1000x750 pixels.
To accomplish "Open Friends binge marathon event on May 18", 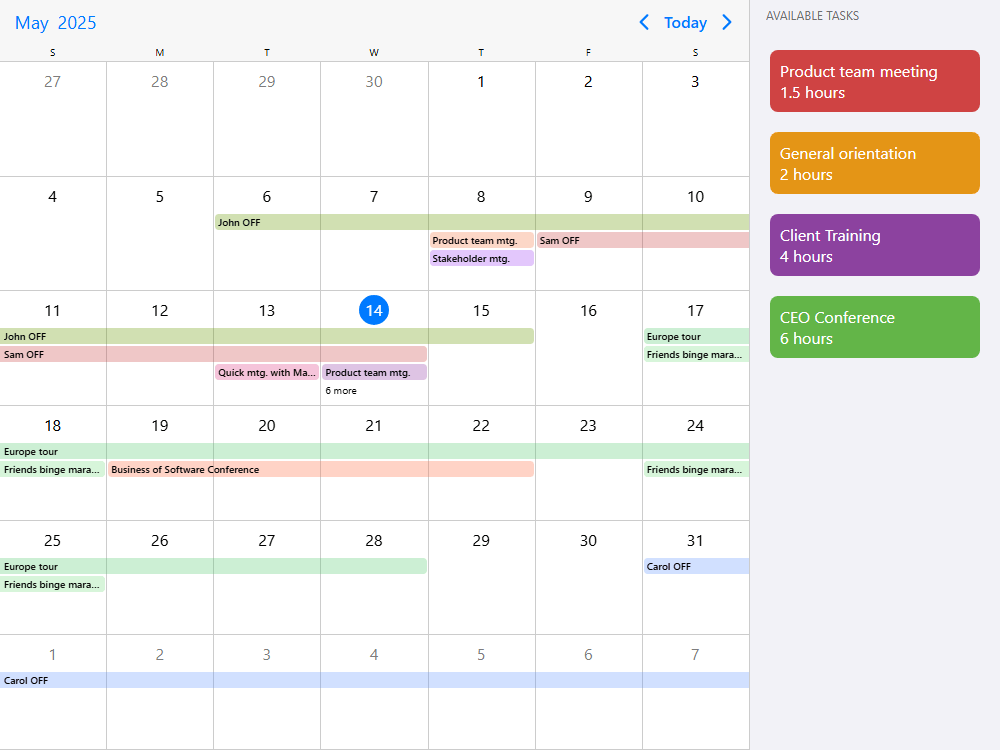I will 52,469.
